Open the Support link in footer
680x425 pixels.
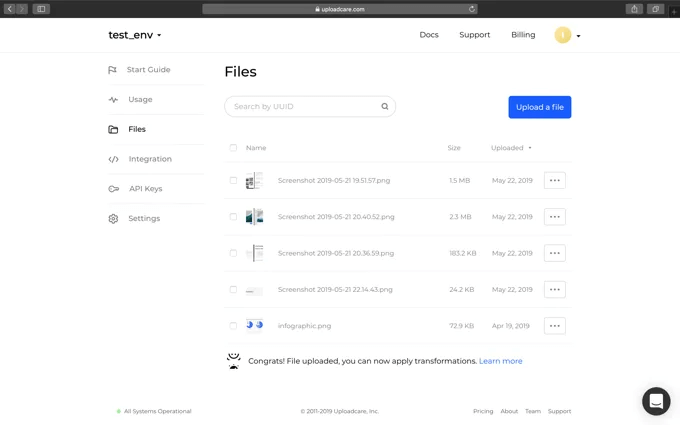pos(559,411)
